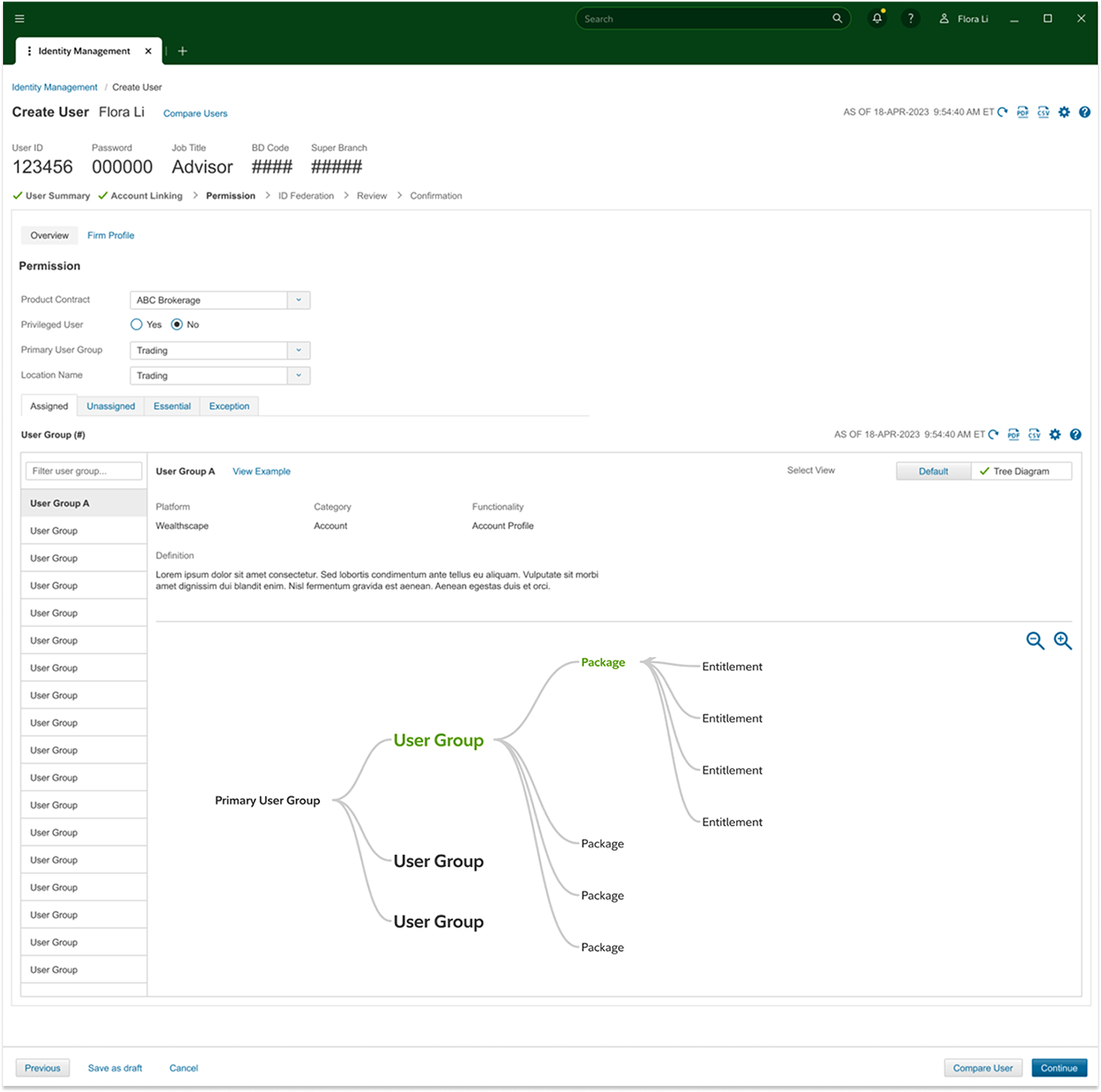This screenshot has height=1092, width=1101.
Task: Open Identity Management tab options dots
Action: click(29, 51)
